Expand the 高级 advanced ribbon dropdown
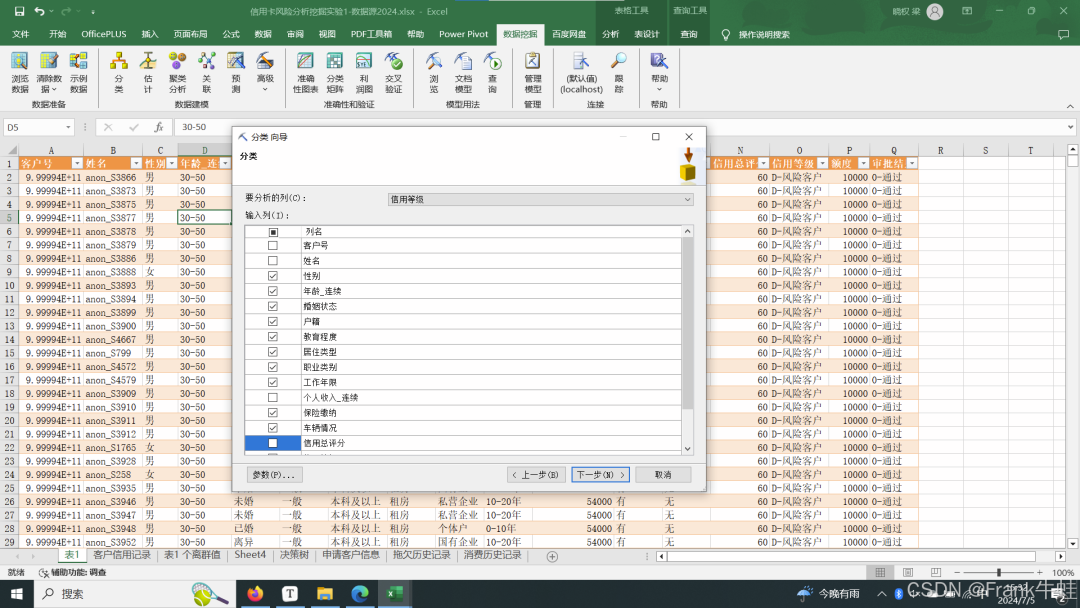 pos(265,72)
